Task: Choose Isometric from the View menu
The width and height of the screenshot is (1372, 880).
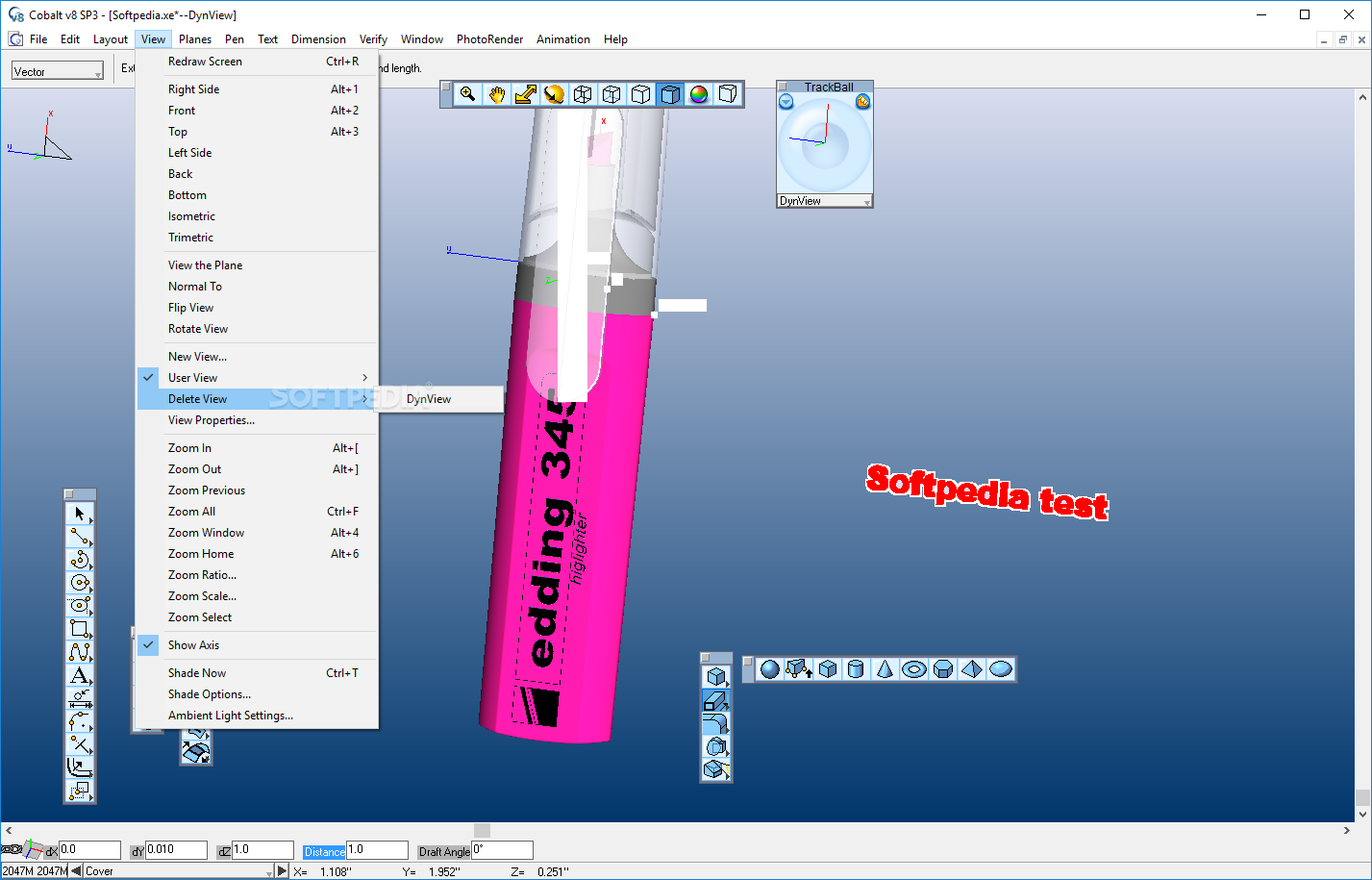Action: (x=258, y=216)
